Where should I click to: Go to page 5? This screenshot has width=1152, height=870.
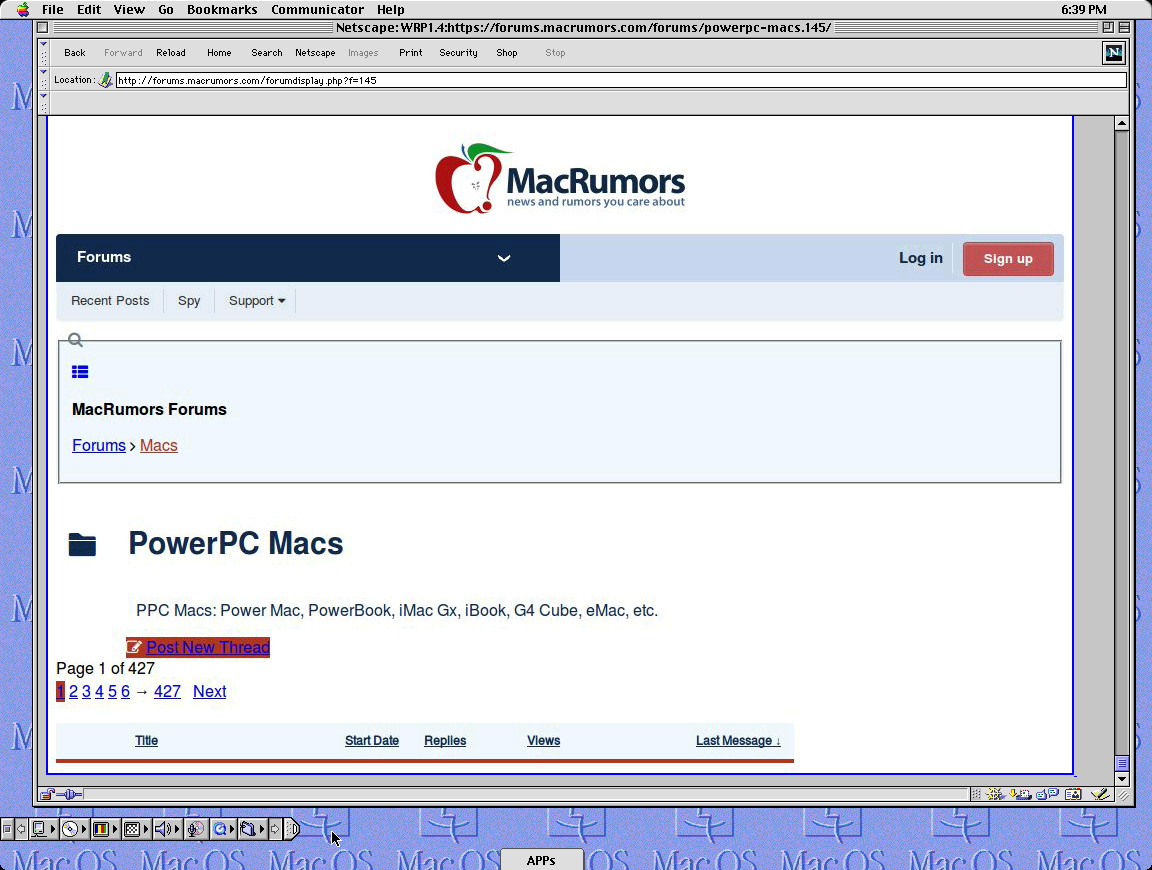click(x=112, y=691)
